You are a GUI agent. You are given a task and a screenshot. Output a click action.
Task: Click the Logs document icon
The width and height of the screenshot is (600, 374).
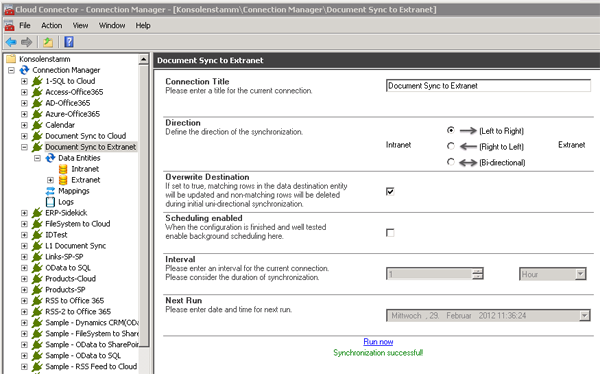[50, 202]
